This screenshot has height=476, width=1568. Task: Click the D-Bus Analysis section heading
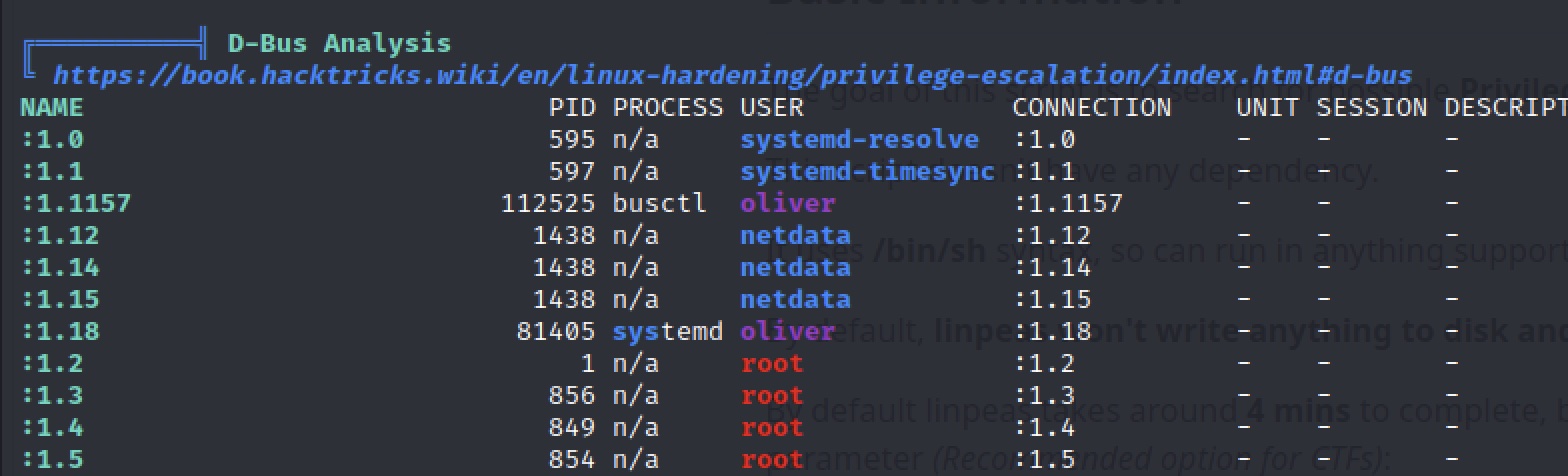(339, 43)
